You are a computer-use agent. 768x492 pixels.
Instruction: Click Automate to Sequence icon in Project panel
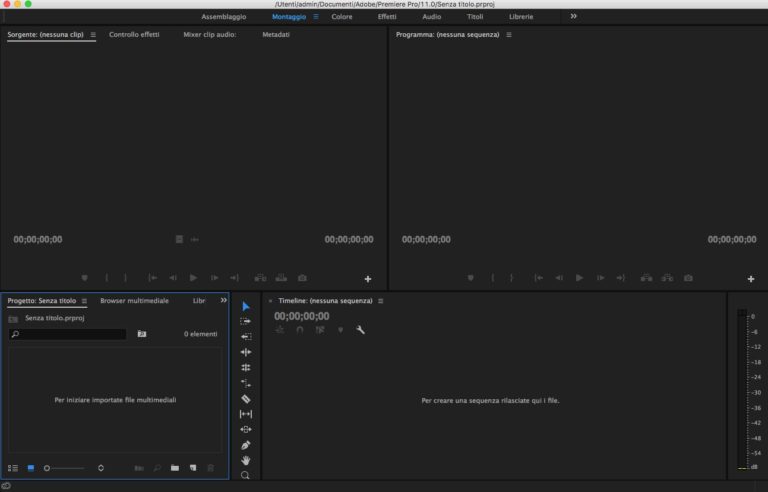coord(139,468)
